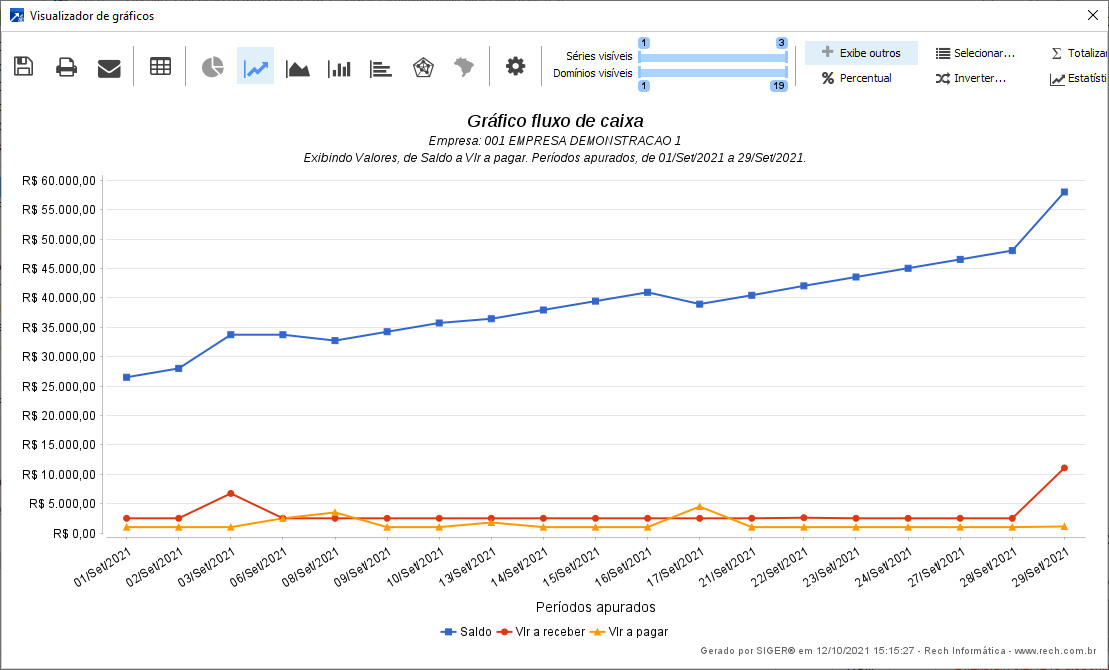Open chart settings gear icon
The image size is (1109, 670).
[x=515, y=67]
